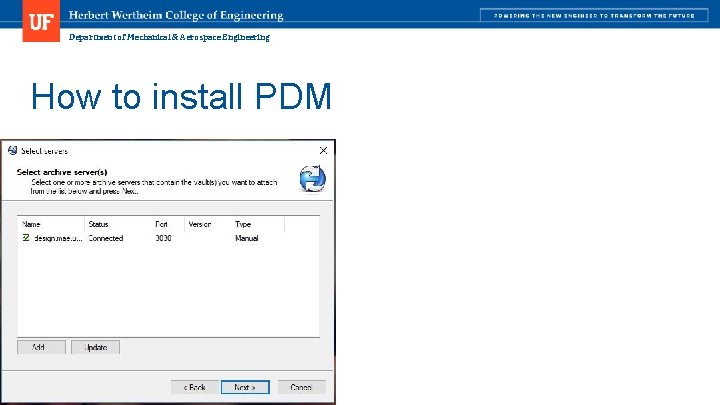Click the Select archive server(s) heading
720x405 pixels.
pos(62,172)
